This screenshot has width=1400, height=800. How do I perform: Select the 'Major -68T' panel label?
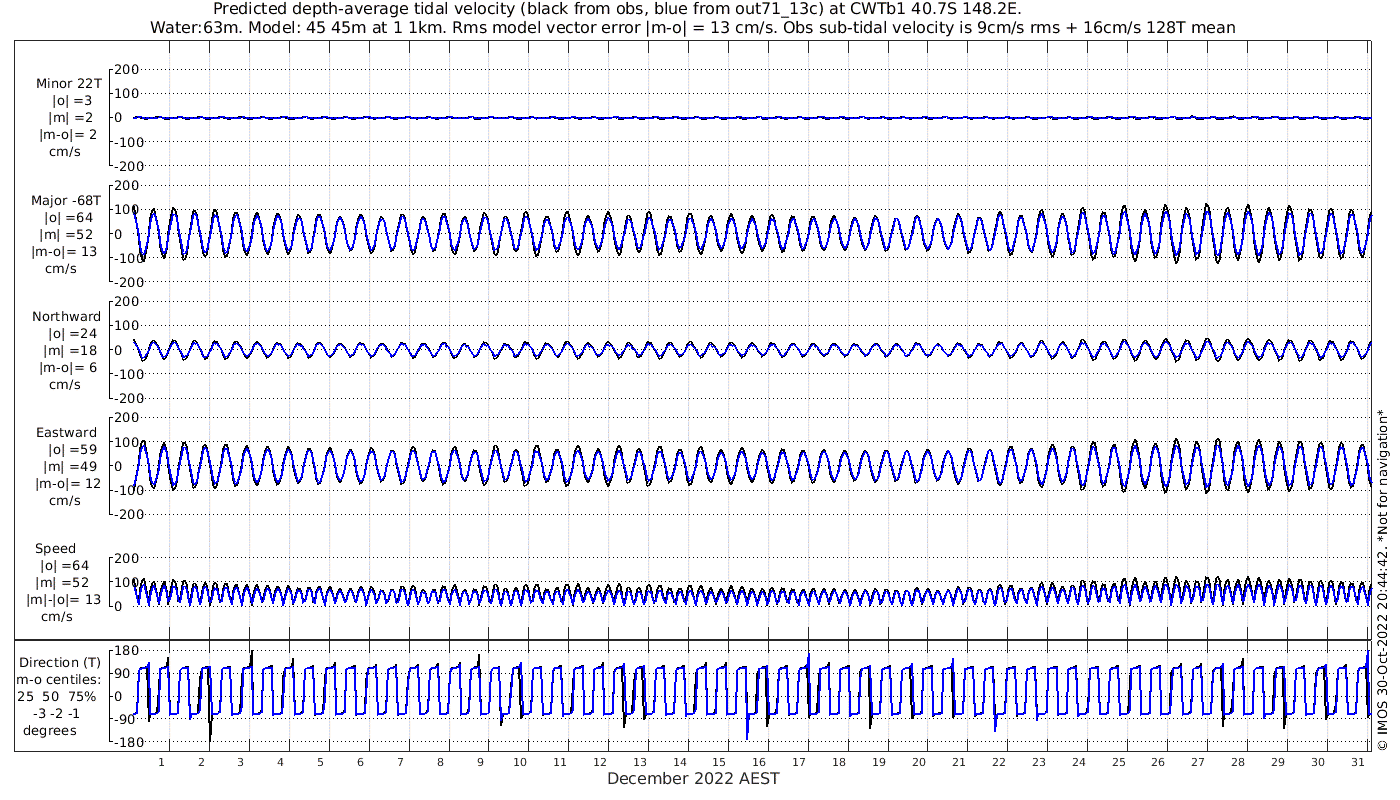coord(66,201)
